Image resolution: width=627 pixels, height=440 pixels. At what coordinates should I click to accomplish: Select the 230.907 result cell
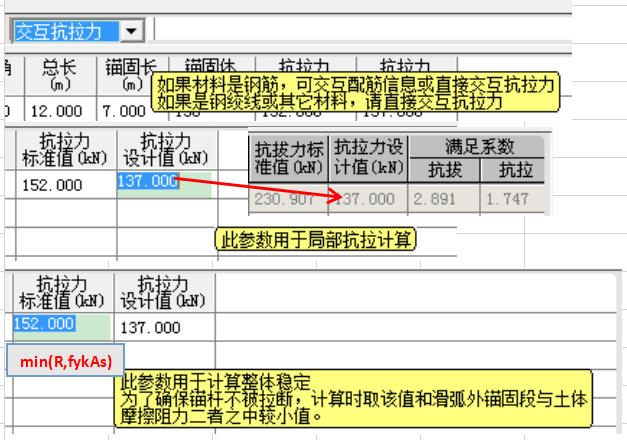289,199
